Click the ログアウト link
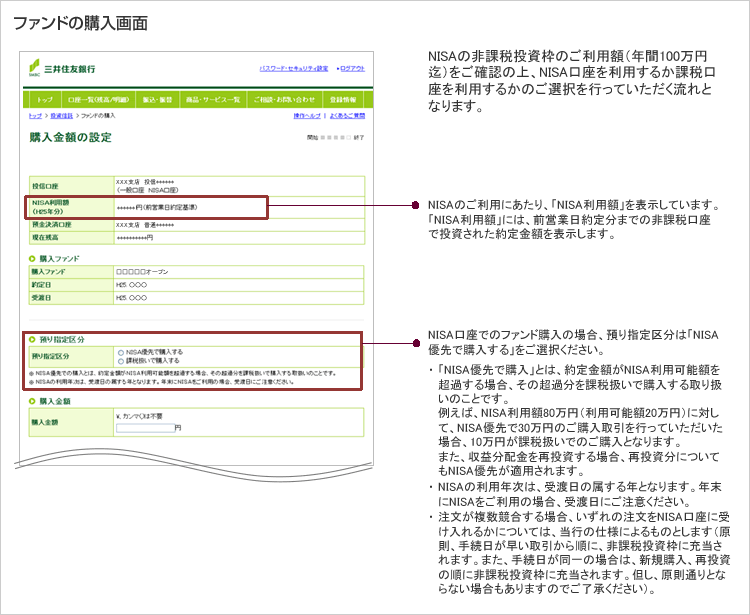This screenshot has width=750, height=615. [352, 68]
